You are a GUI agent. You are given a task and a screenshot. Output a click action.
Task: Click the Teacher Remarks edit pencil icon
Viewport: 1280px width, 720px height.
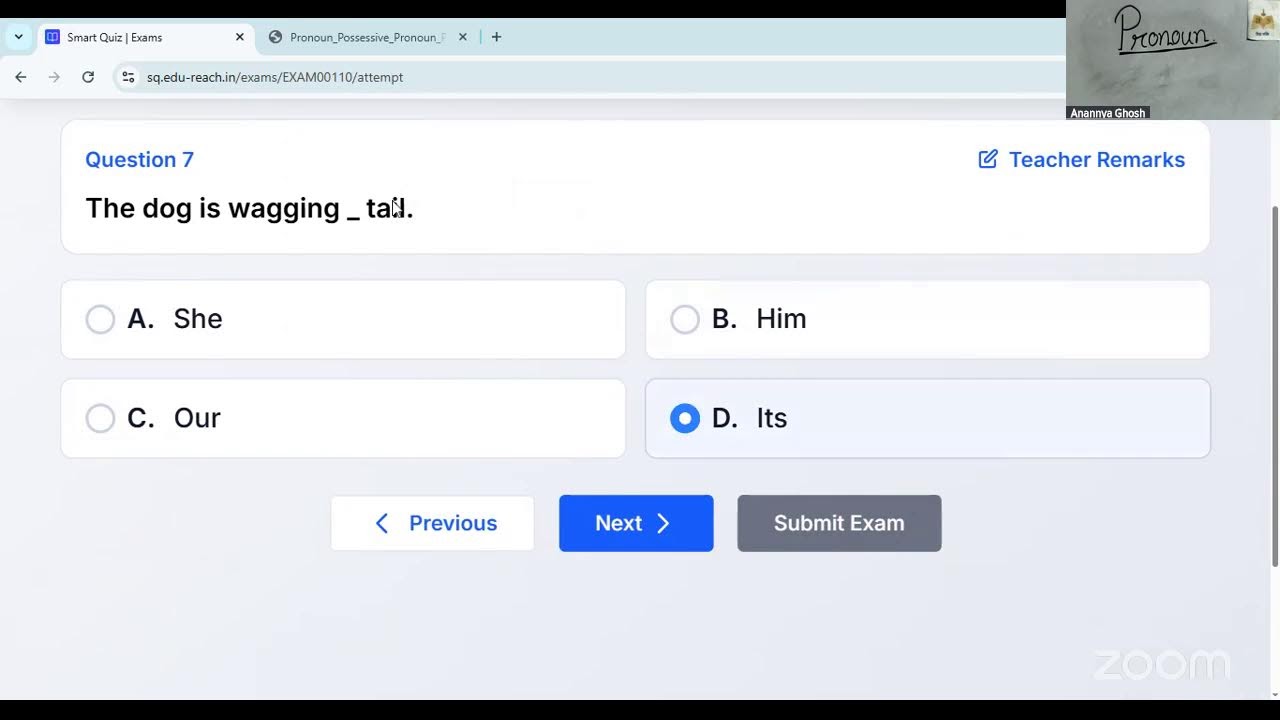(x=988, y=160)
